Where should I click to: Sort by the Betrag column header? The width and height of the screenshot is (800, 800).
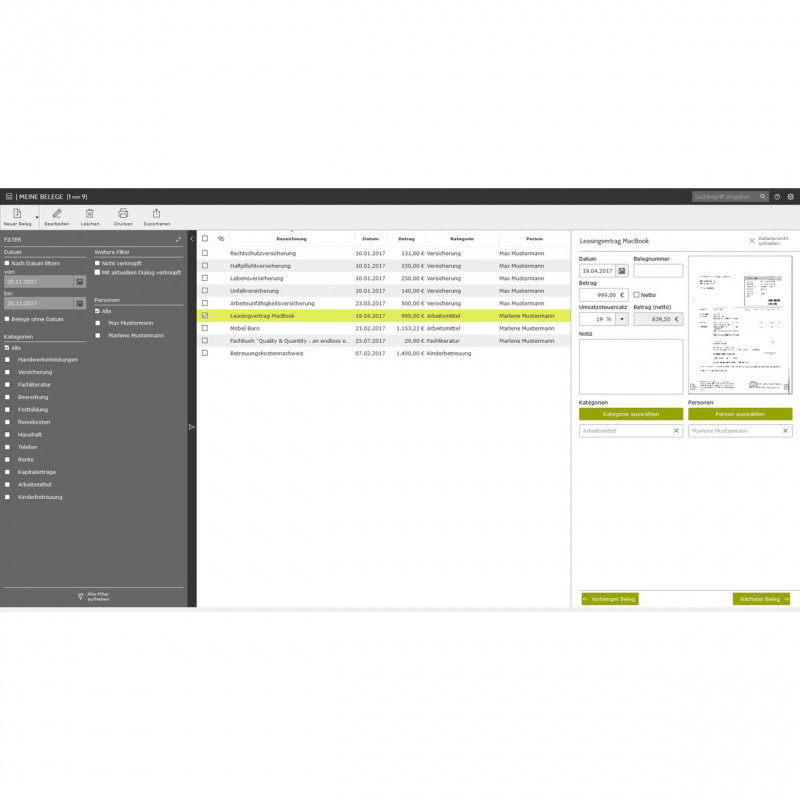[406, 239]
